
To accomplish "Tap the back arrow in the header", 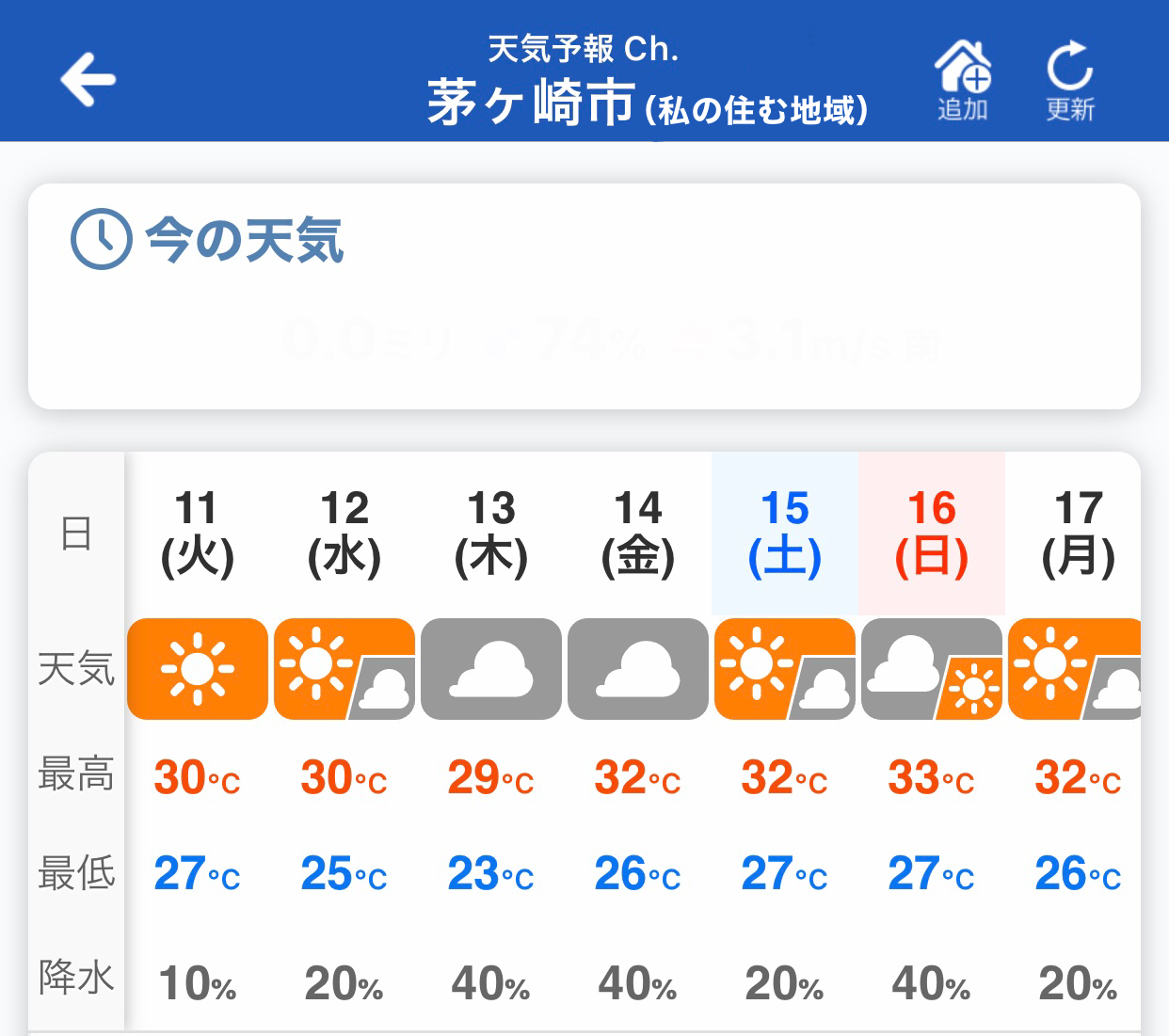I will tap(88, 79).
